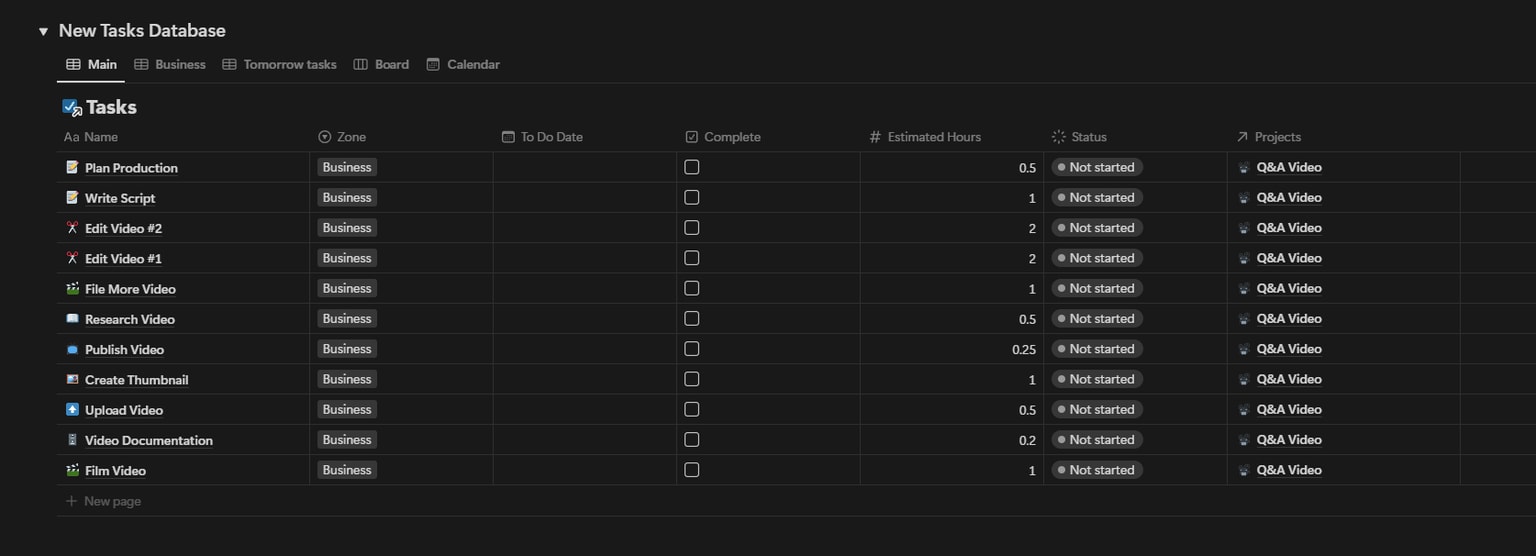Click the Q&A Video project icon of Edit Video #1
This screenshot has height=556, width=1536.
pos(1244,258)
